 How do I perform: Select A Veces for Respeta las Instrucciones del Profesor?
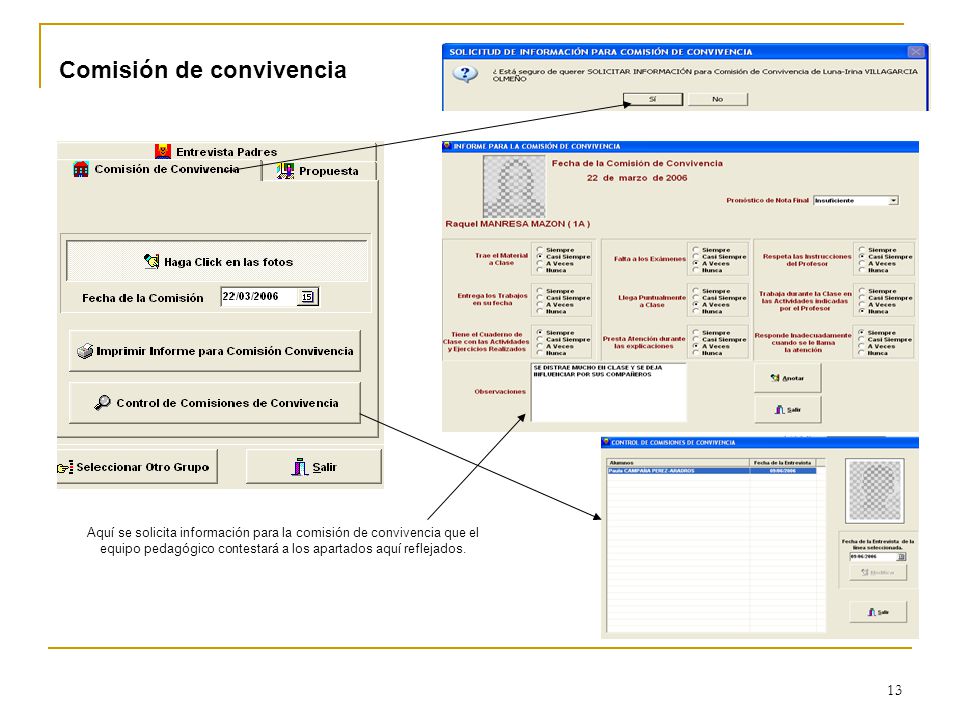[861, 263]
